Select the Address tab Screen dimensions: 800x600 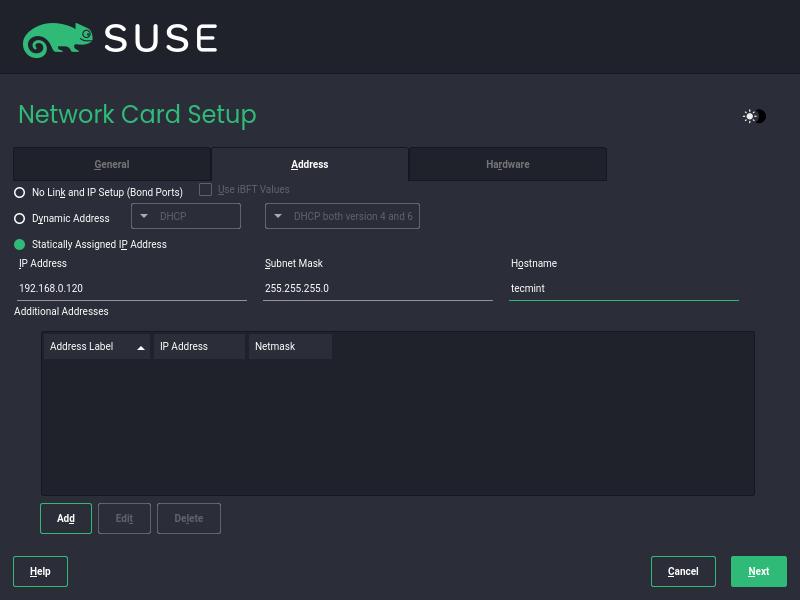pos(310,164)
